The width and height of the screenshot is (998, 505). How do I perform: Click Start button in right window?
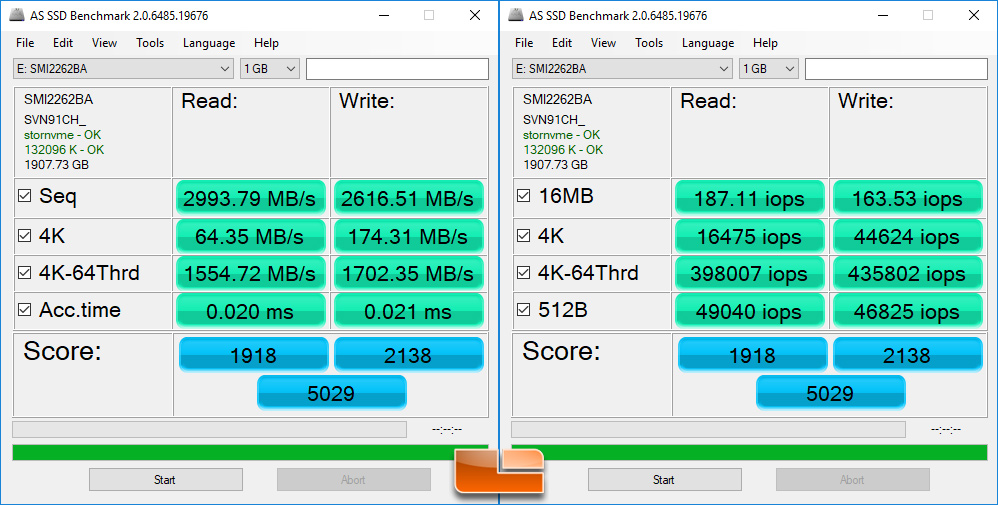coord(664,480)
